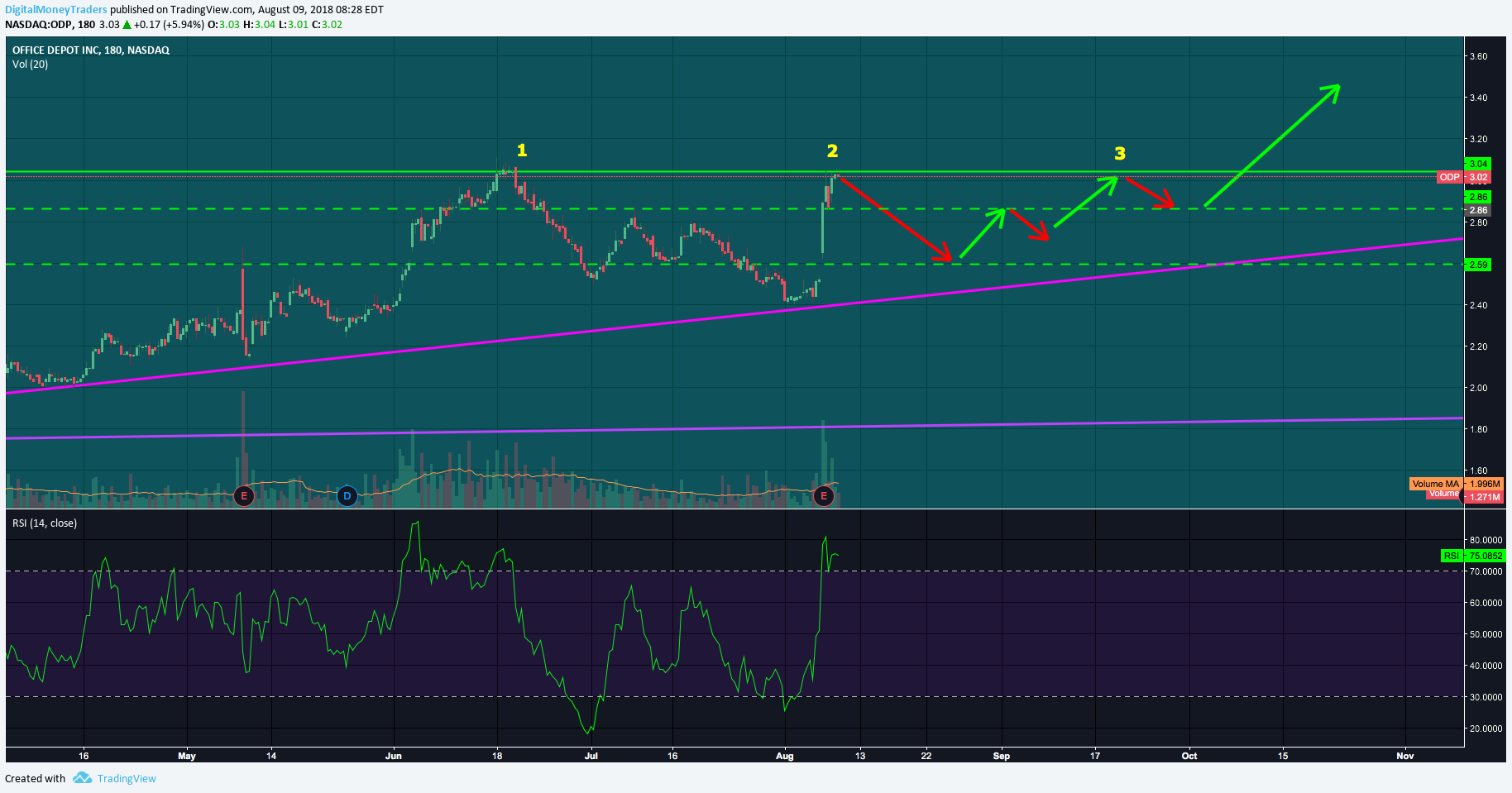Click the 3.40 price axis value
Viewport: 1512px width, 793px height.
1478,98
